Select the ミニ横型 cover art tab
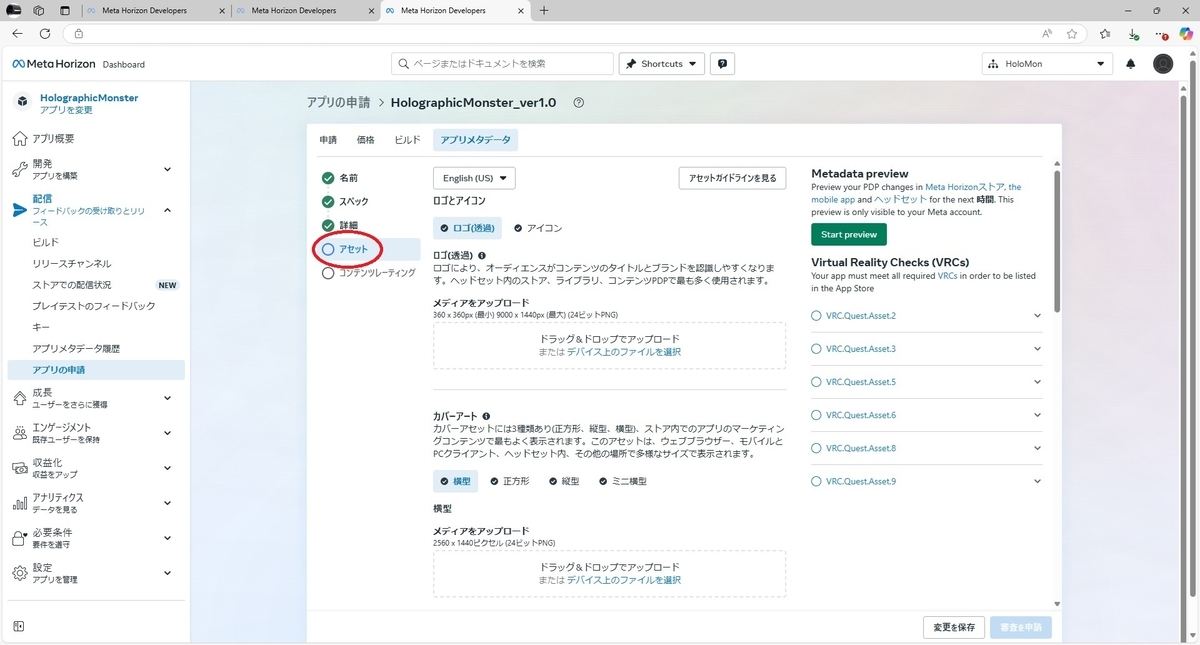 (622, 481)
